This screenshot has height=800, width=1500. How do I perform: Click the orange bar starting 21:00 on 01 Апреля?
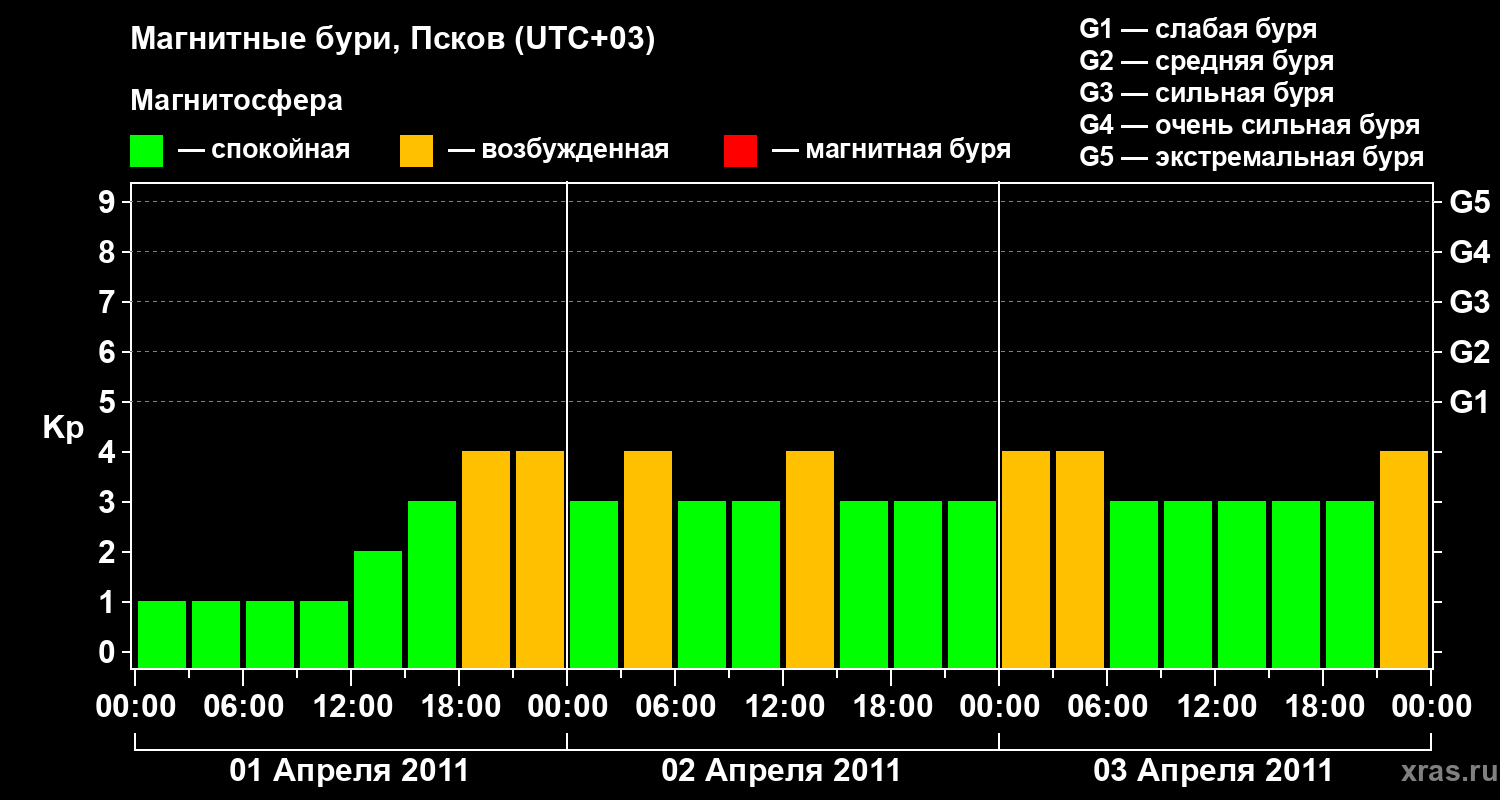click(x=540, y=559)
